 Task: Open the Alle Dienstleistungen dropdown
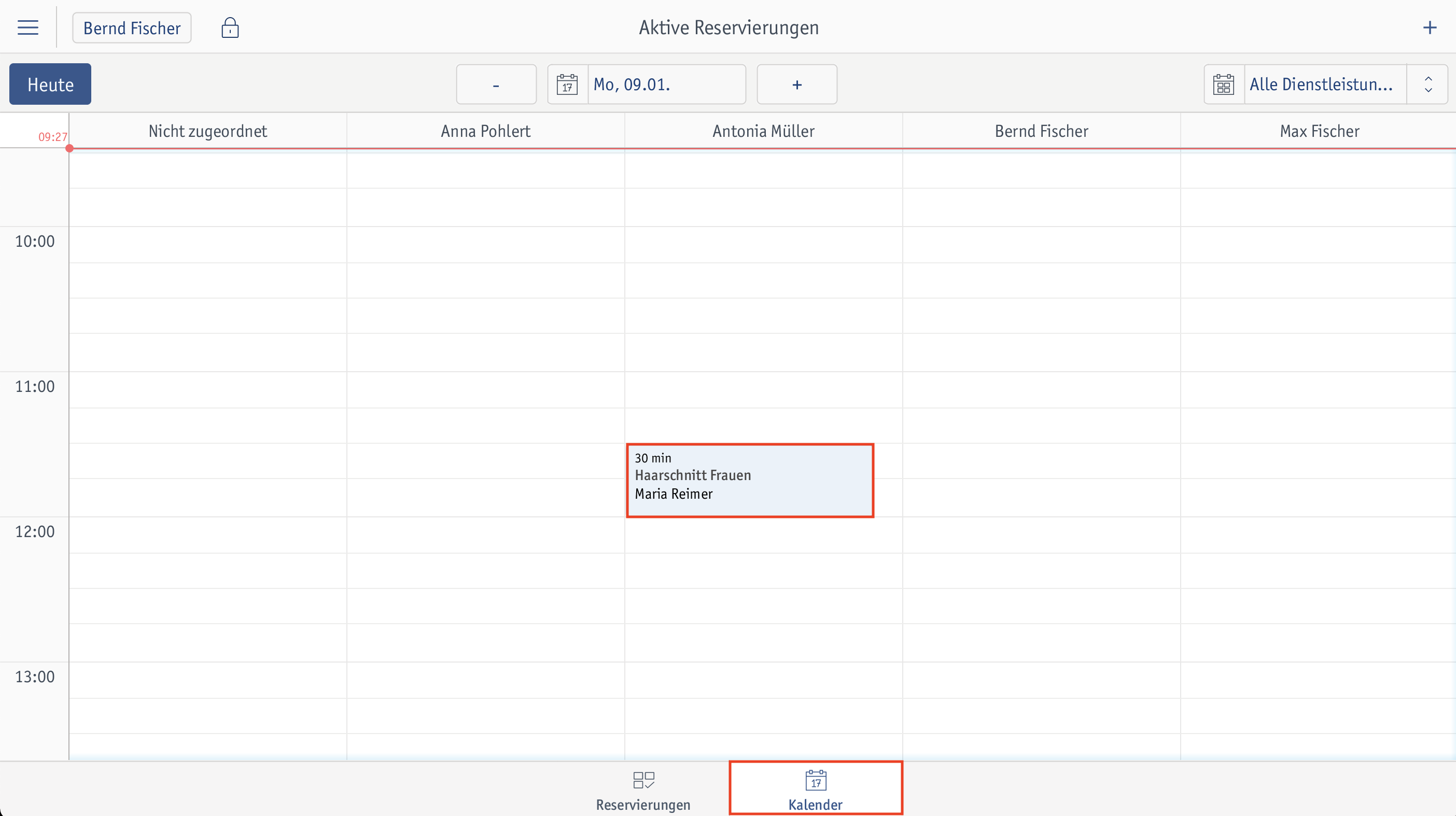click(x=1325, y=84)
